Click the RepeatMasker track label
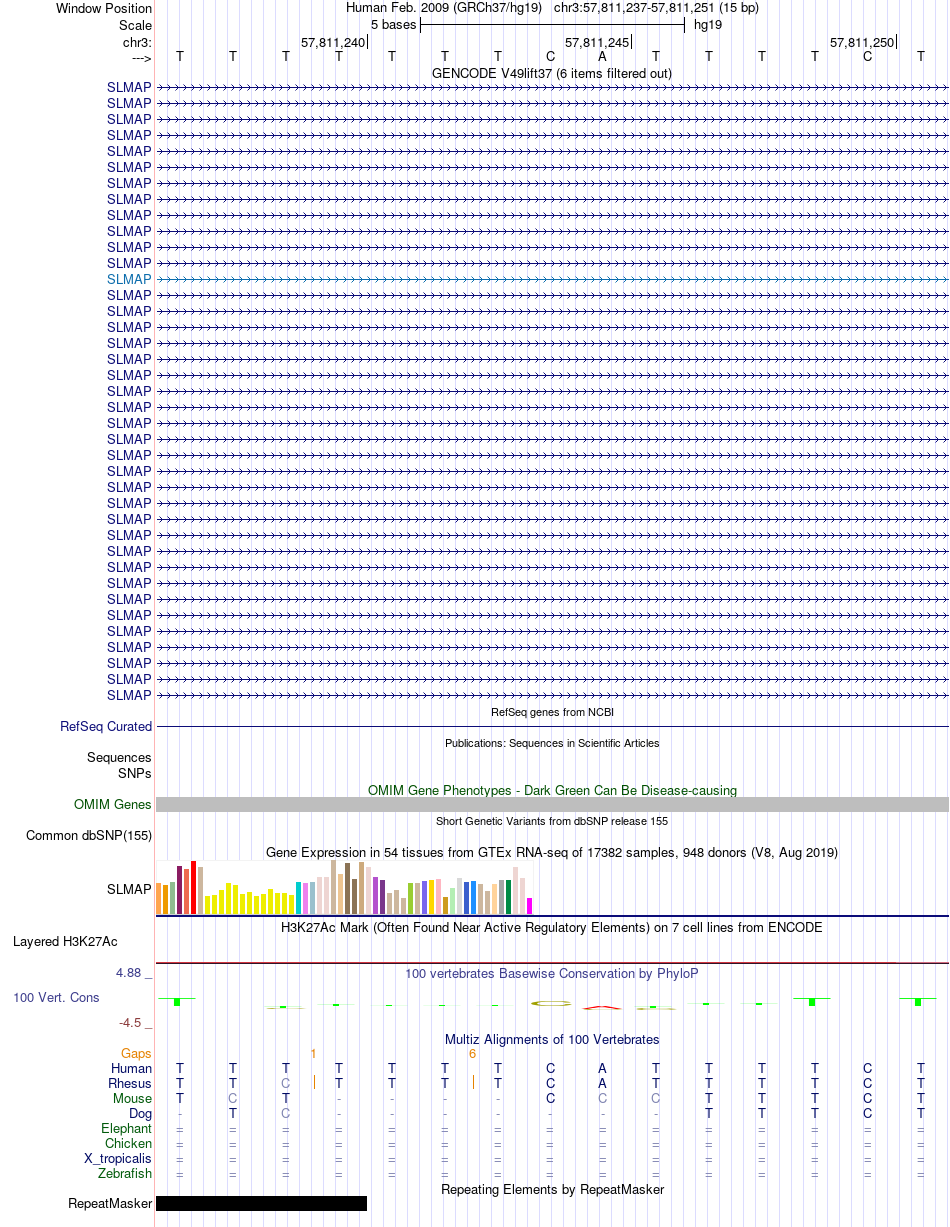950x1227 pixels. tap(110, 1204)
